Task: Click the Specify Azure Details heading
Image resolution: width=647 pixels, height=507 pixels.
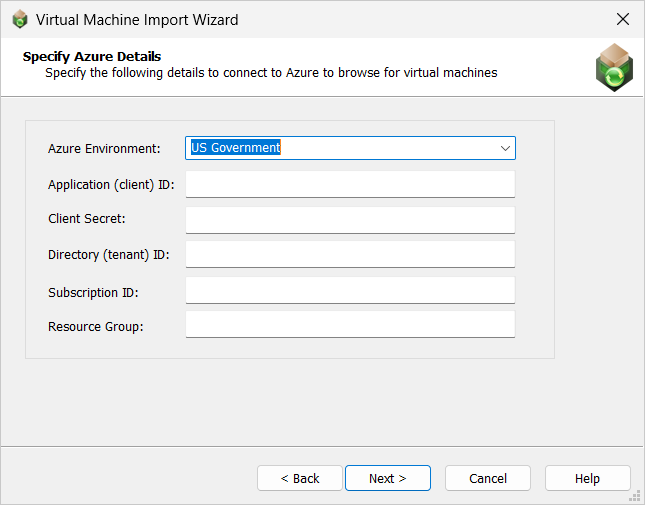Action: 92,57
